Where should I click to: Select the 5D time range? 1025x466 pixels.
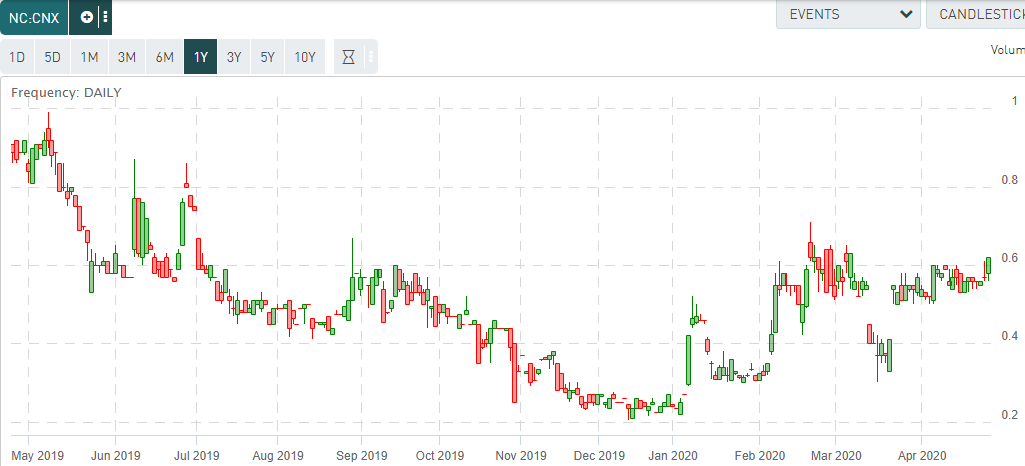[52, 57]
